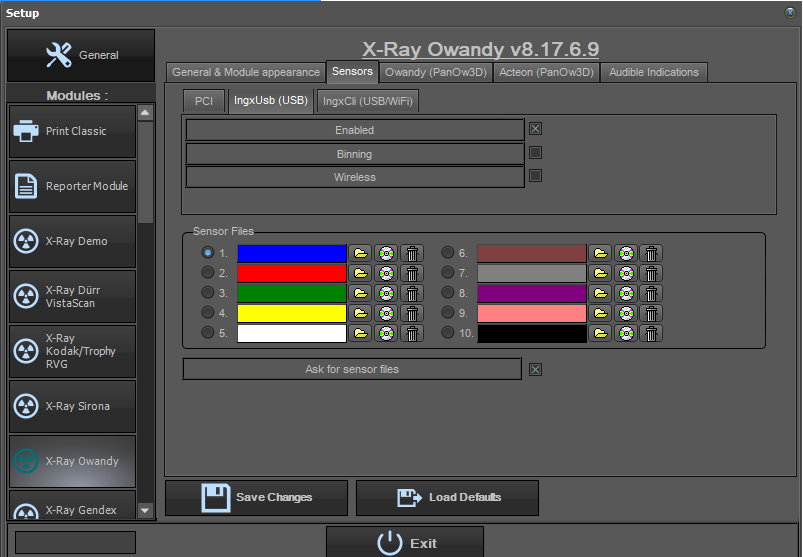
Task: Delete sensor file 8 with trash icon
Action: tap(651, 293)
